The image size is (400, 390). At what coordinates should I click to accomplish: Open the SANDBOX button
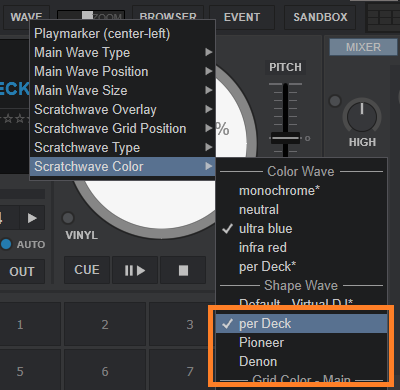pyautogui.click(x=320, y=17)
